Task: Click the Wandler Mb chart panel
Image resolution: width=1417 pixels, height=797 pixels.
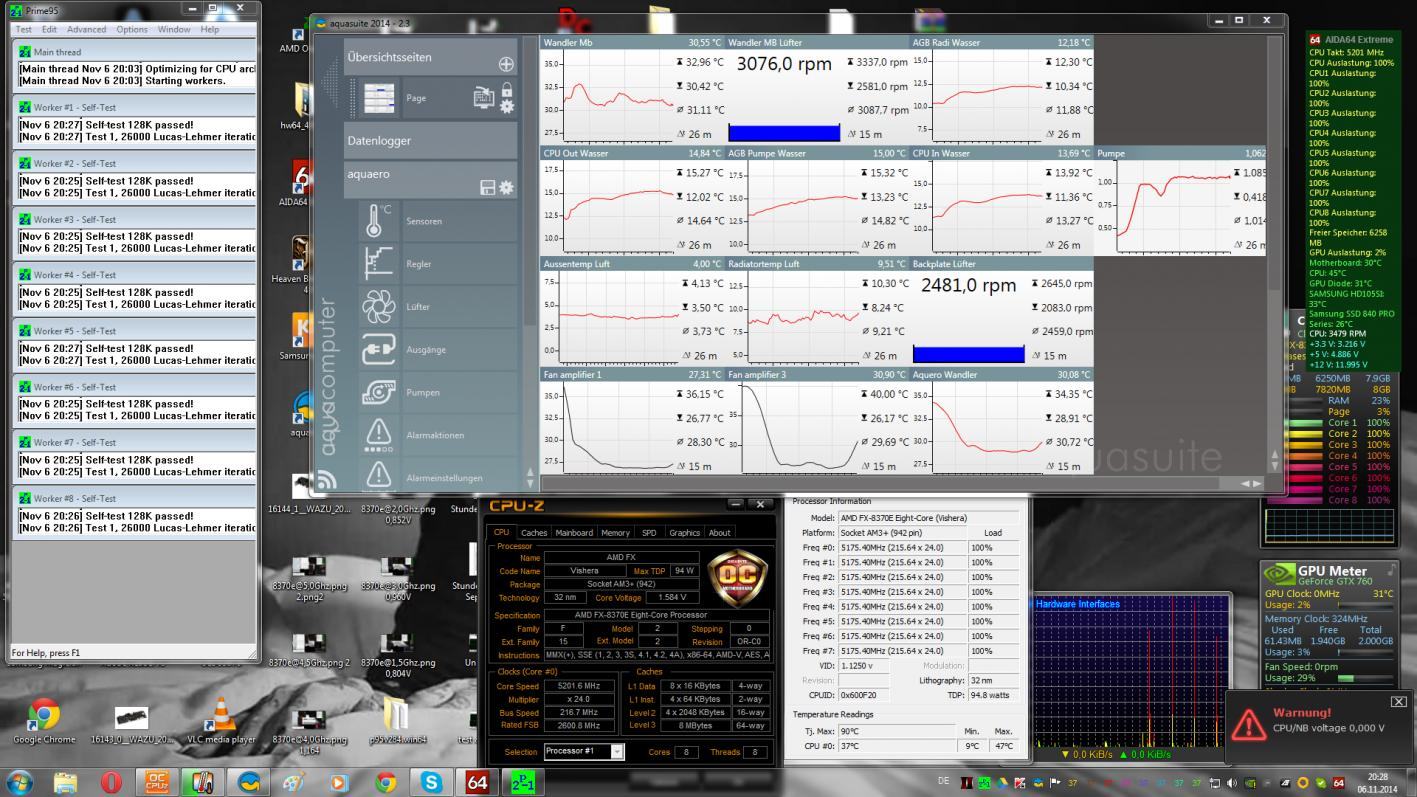Action: point(632,91)
